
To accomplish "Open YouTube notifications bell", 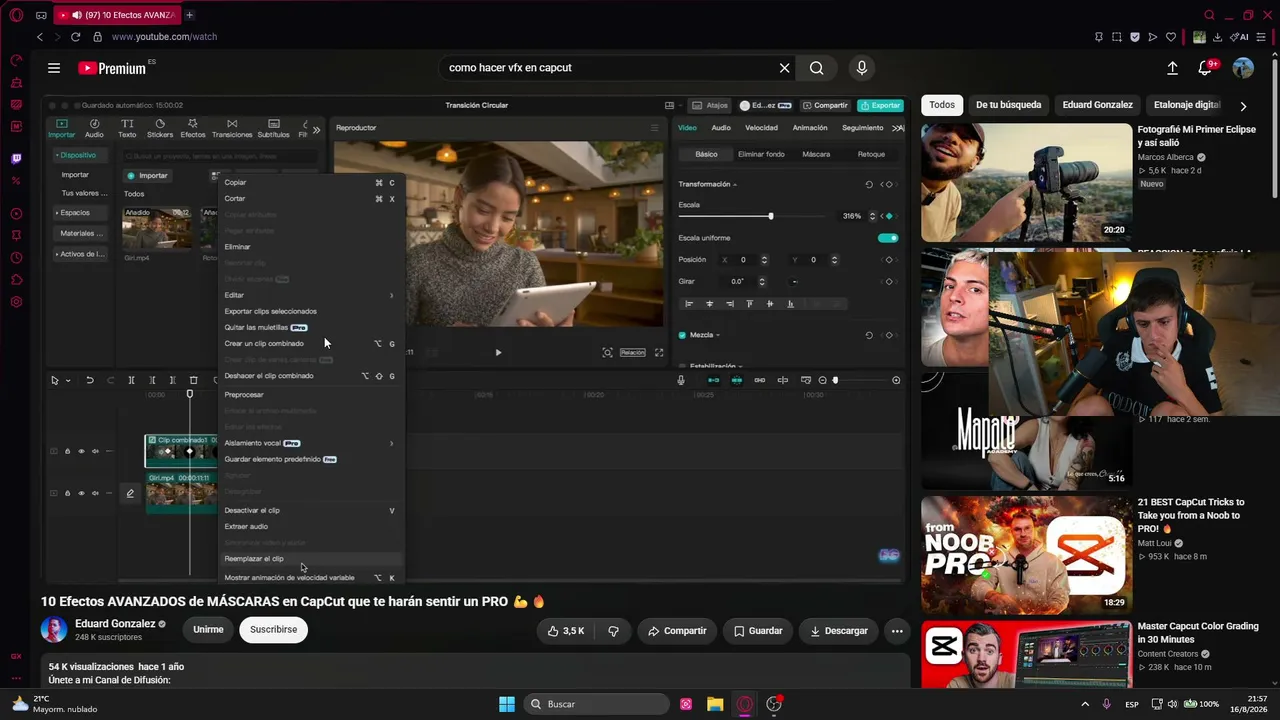I will click(1205, 68).
